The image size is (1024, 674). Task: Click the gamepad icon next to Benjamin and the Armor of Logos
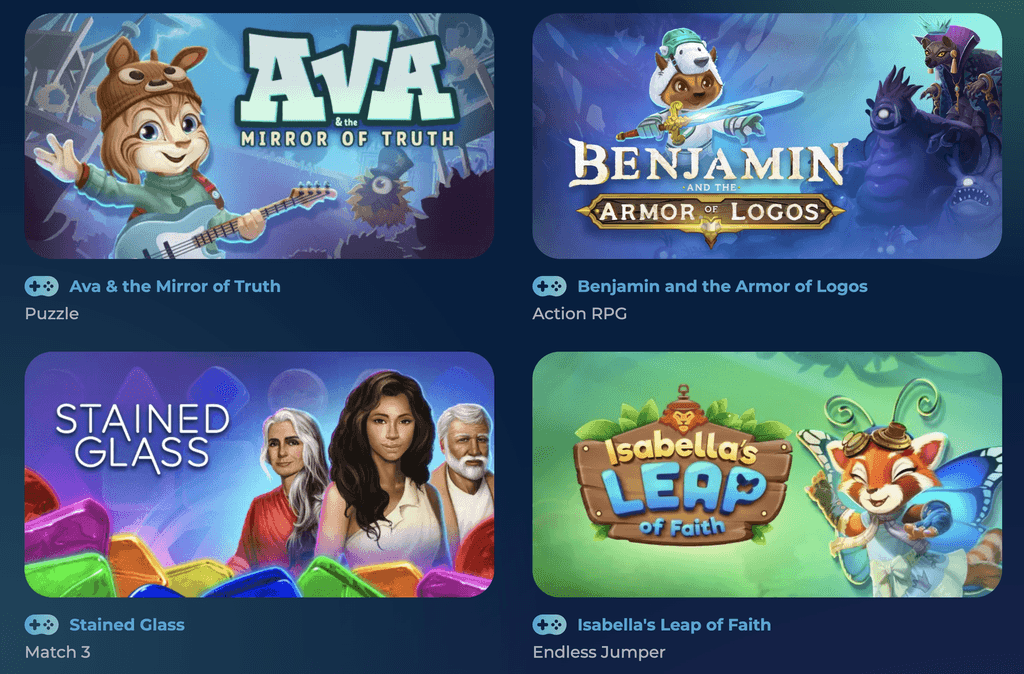549,286
